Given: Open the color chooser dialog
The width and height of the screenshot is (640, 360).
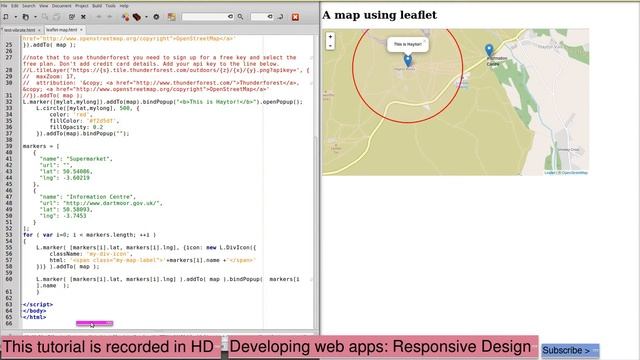Looking at the screenshot, I should [x=171, y=17].
